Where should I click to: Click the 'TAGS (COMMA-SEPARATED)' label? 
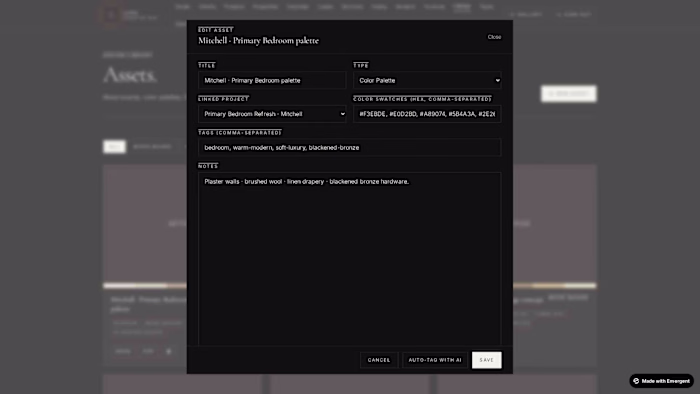240,133
